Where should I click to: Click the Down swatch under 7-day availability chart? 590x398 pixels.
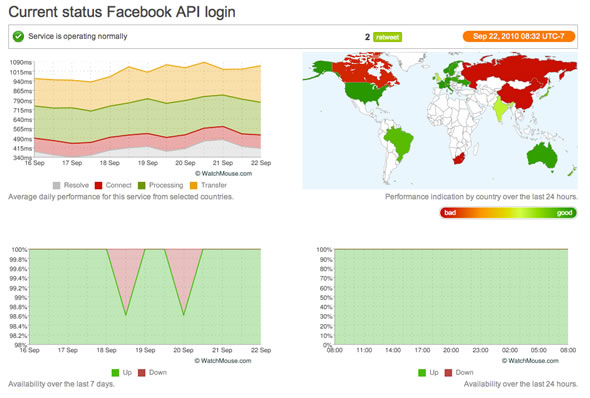pos(141,373)
